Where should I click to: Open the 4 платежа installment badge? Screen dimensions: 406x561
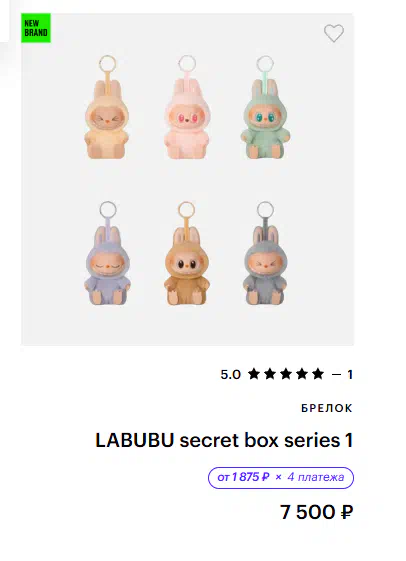point(281,478)
